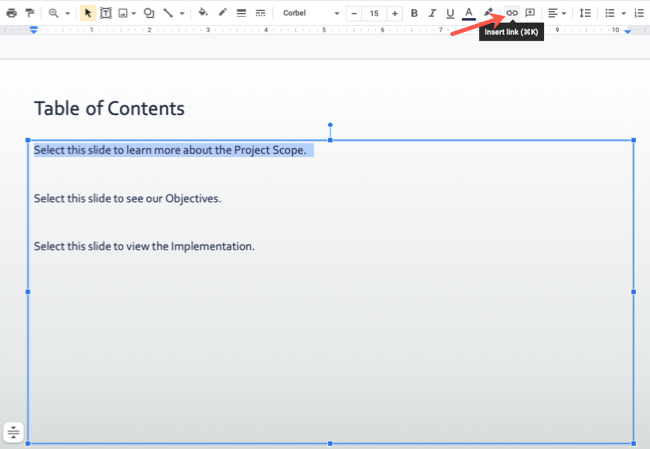Toggle Italic formatting
650x449 pixels.
(432, 13)
